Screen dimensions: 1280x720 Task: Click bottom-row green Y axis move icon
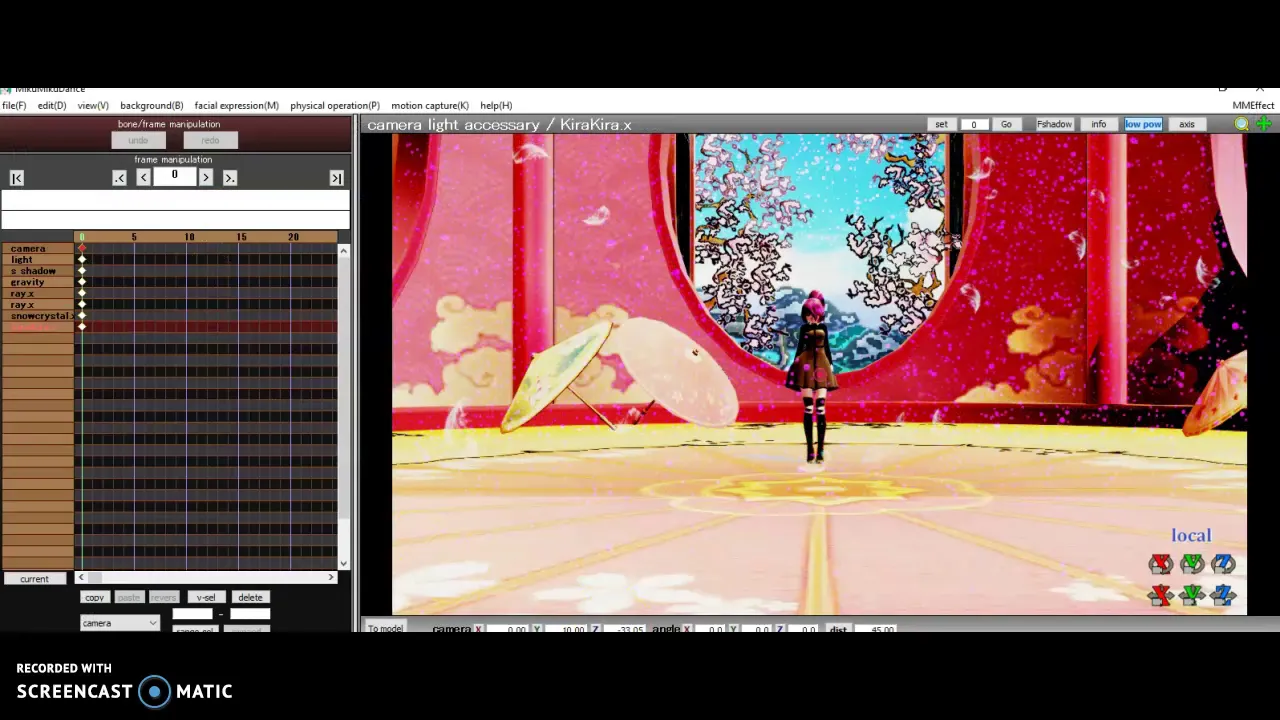click(1191, 596)
